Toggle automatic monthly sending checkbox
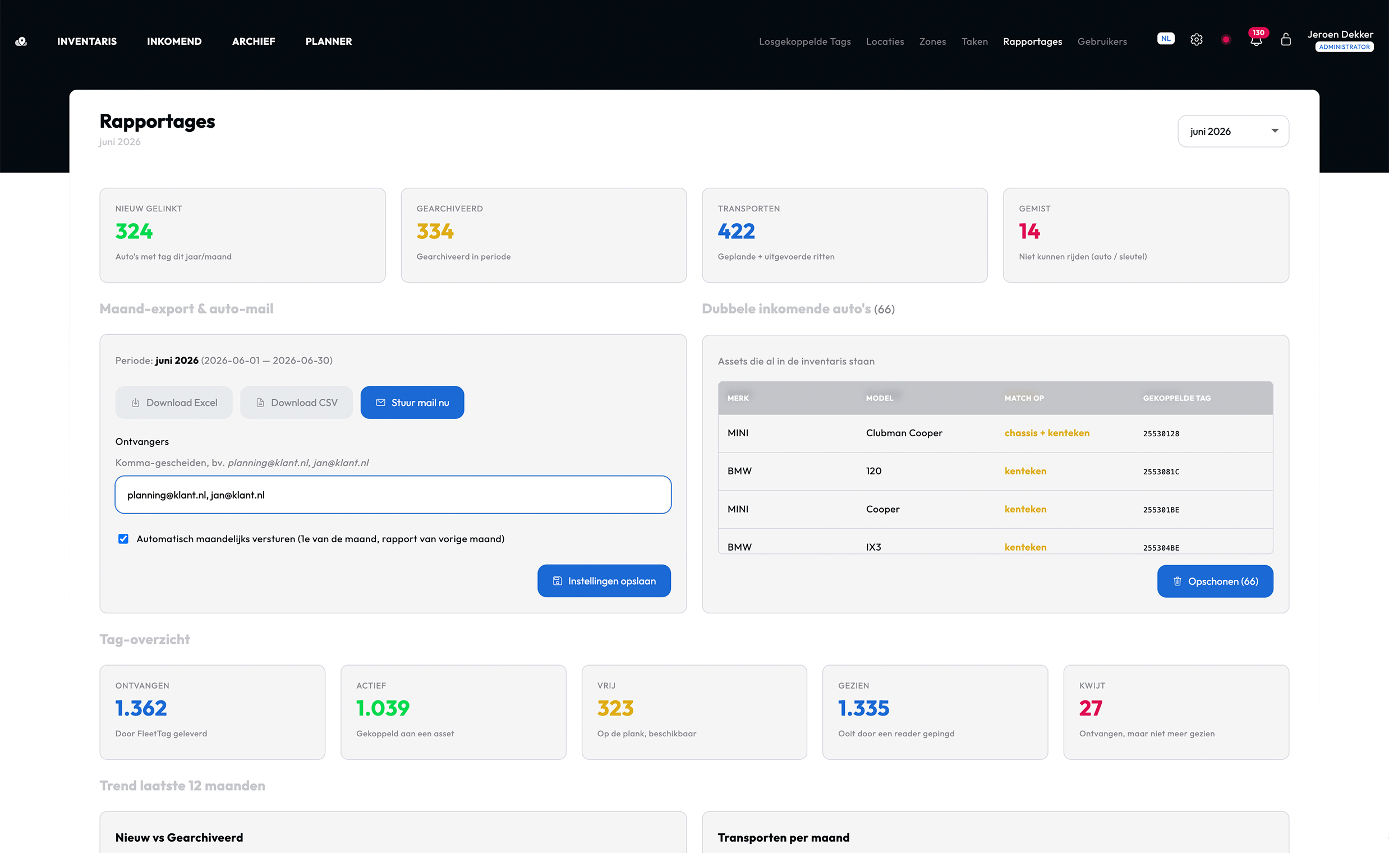The height and width of the screenshot is (868, 1389). 123,539
